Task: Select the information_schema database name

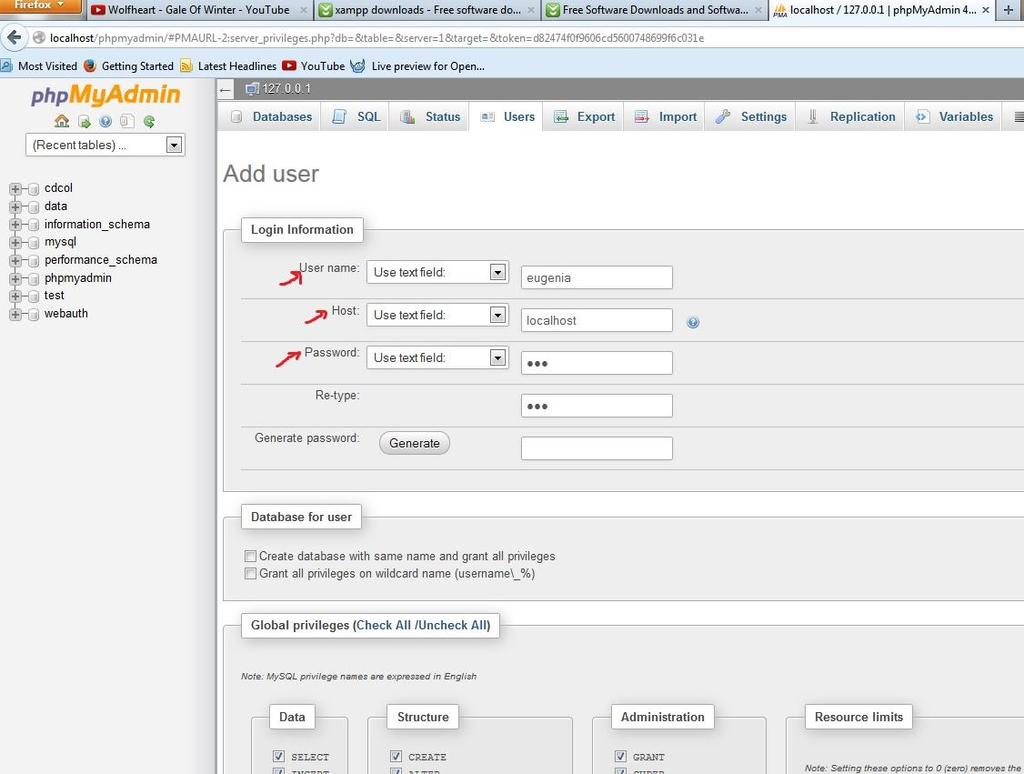Action: coord(97,224)
